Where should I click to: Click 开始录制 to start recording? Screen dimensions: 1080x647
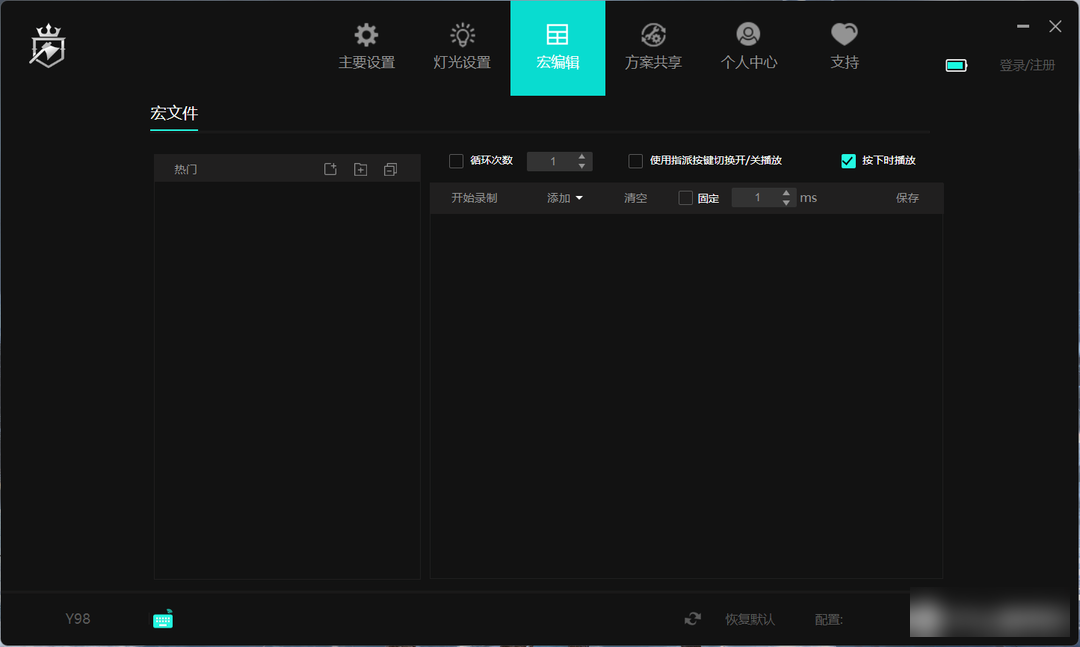[x=474, y=198]
